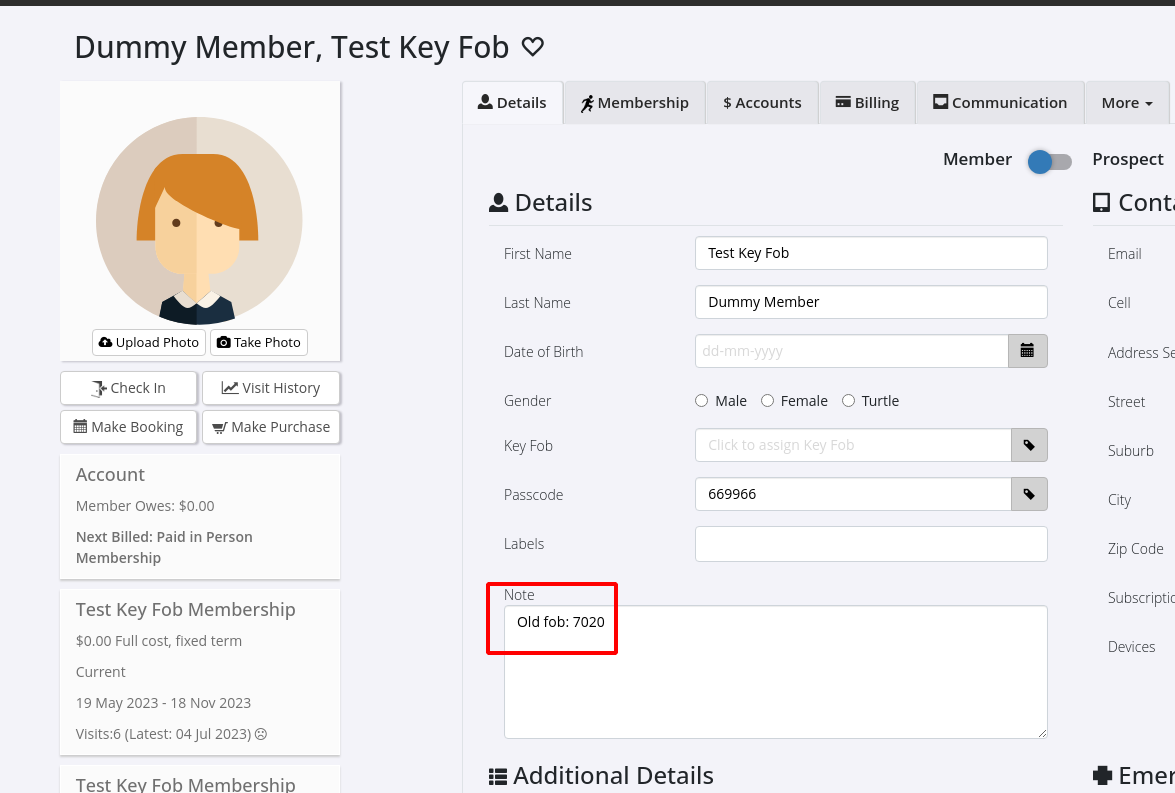
Task: Take Photo using the camera icon button
Action: tap(258, 342)
